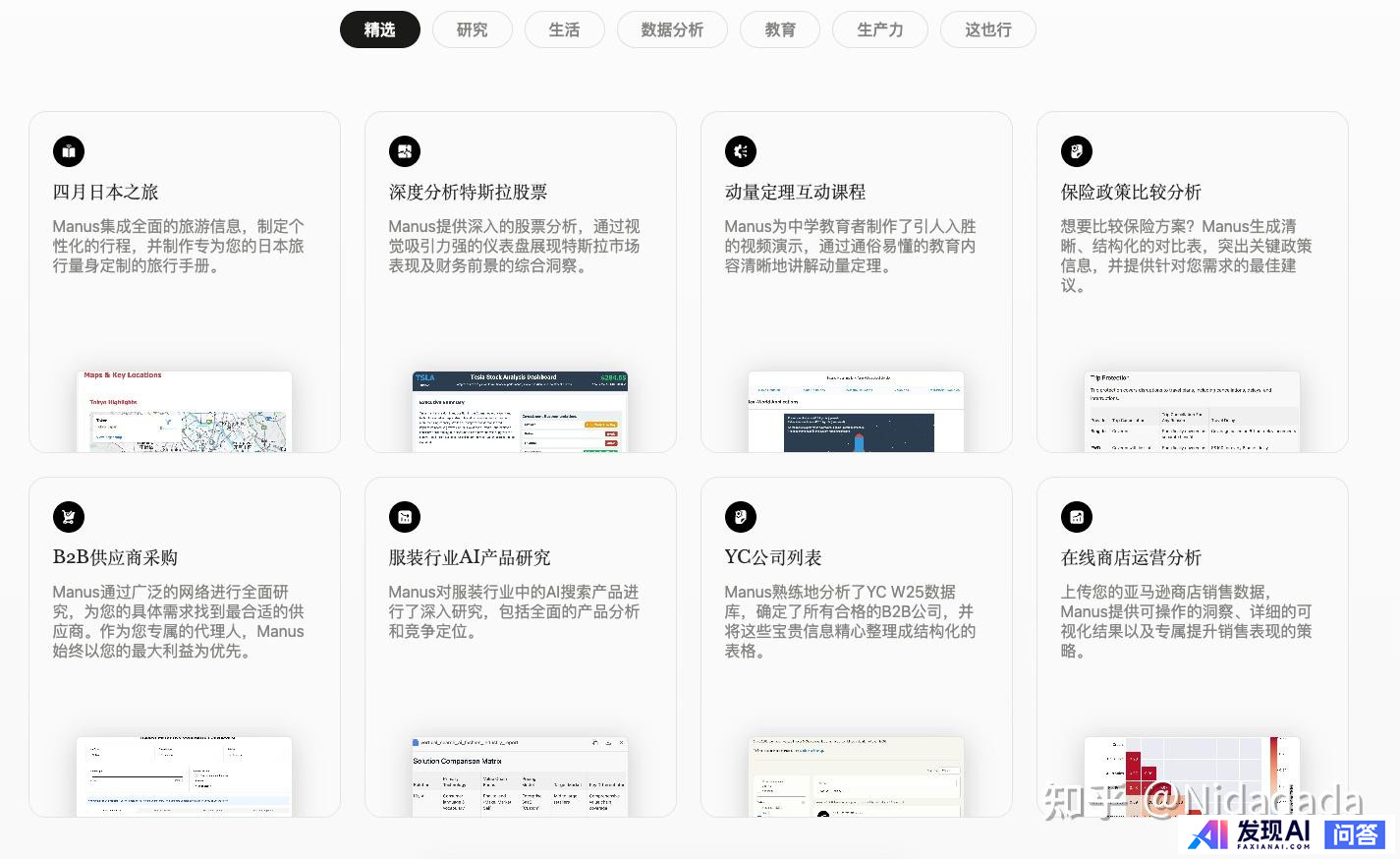Click the 保险政策比较分析 card icon
This screenshot has width=1400, height=859.
pyautogui.click(x=1077, y=151)
